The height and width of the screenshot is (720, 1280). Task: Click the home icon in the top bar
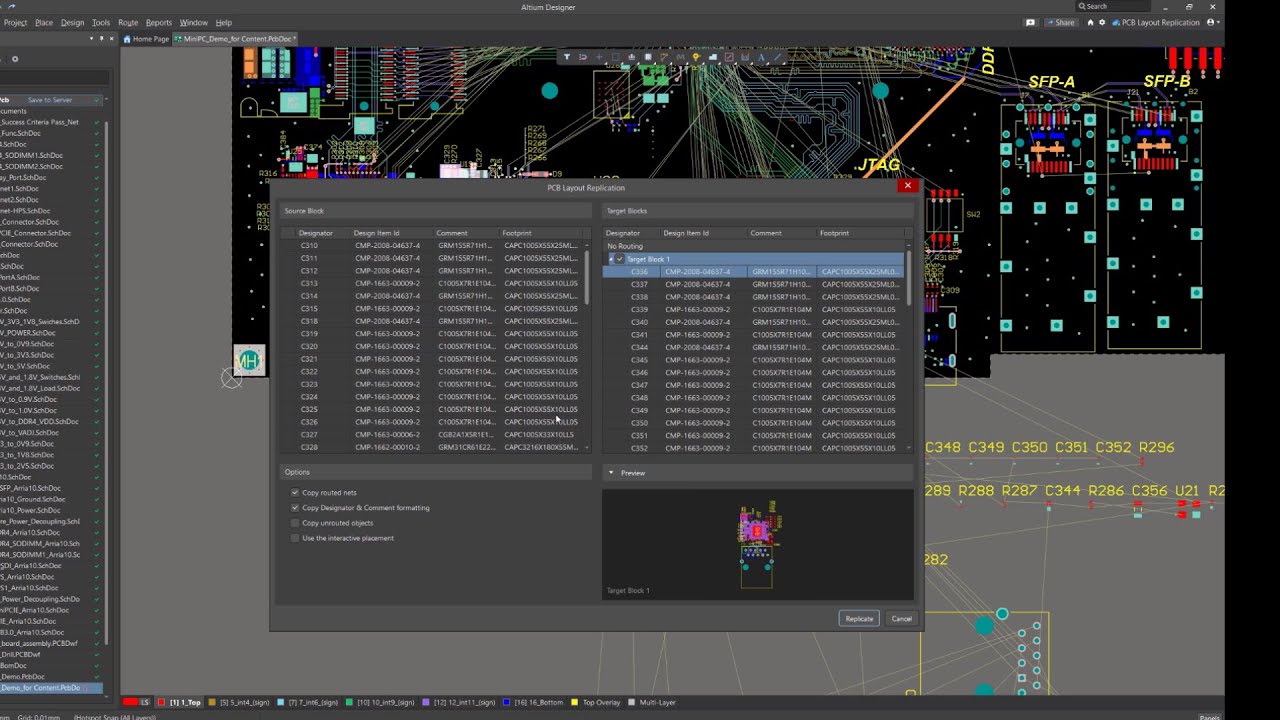click(1090, 22)
